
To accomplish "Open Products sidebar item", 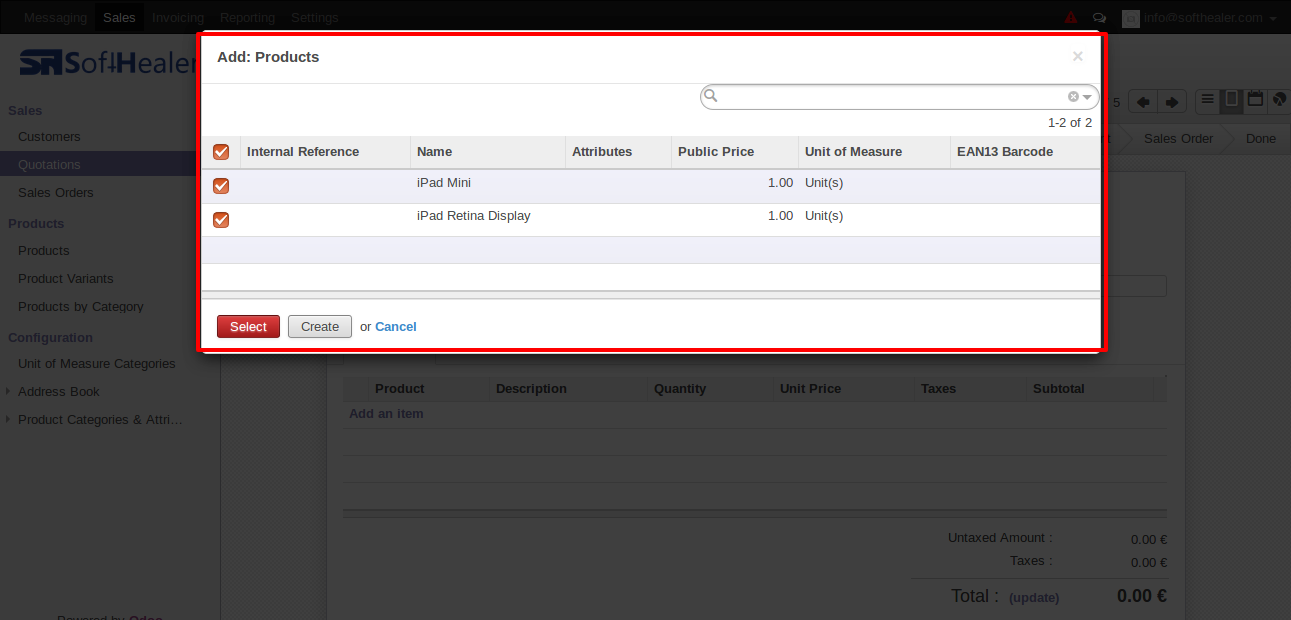I will tap(44, 251).
